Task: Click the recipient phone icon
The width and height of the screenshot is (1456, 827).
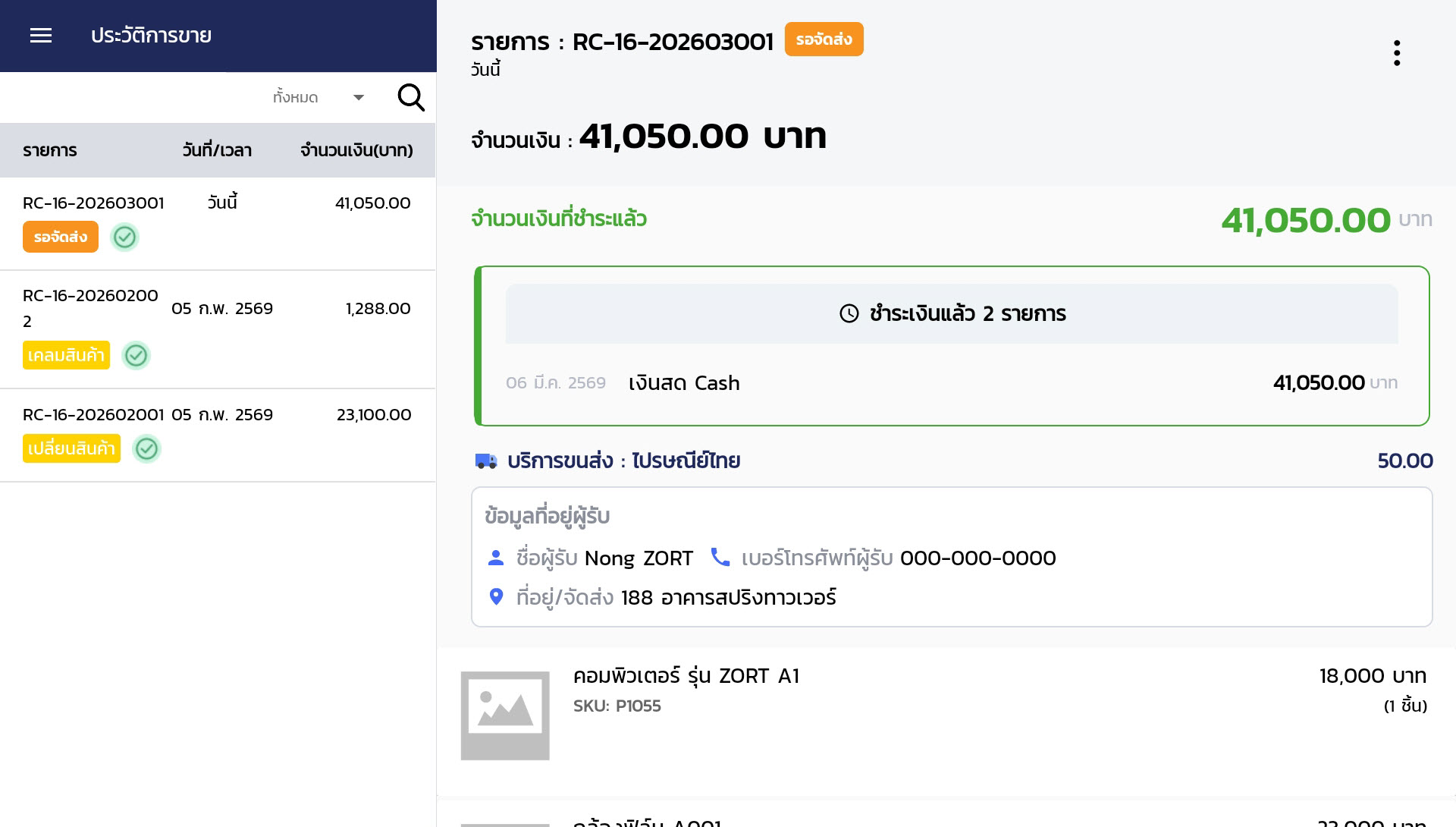Action: tap(720, 558)
